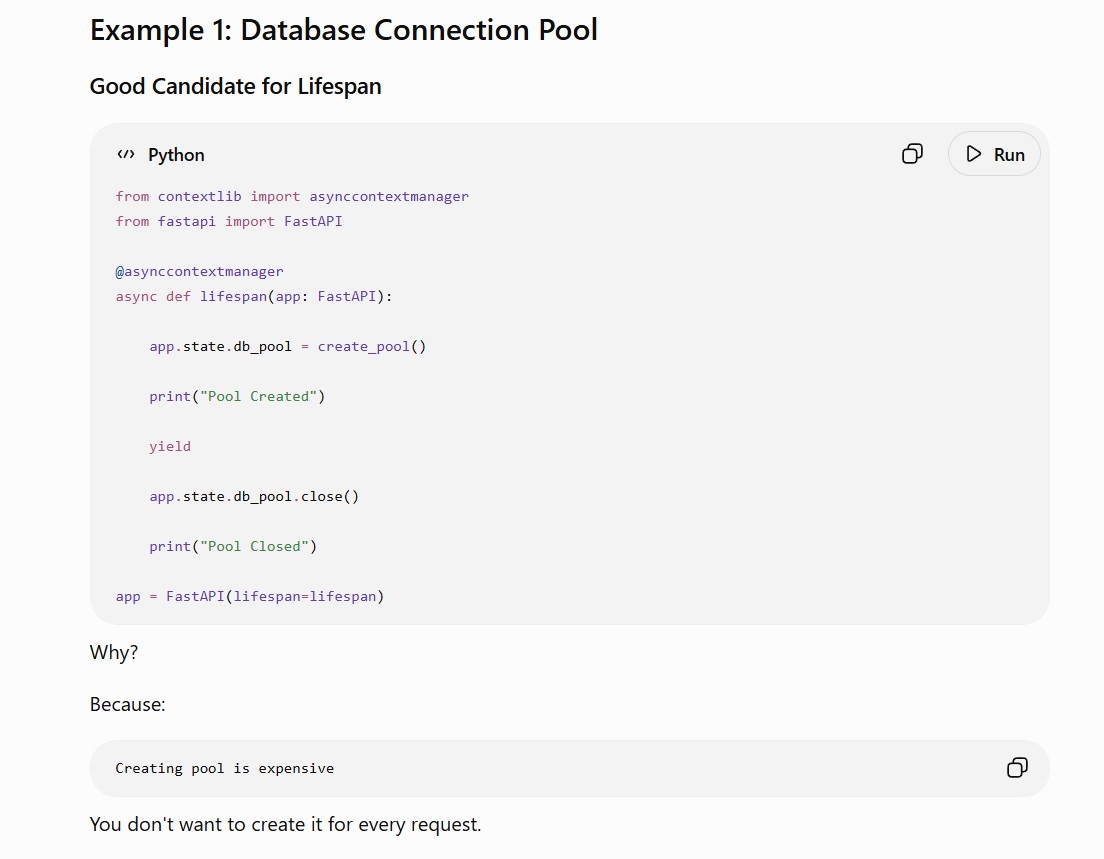Image resolution: width=1104 pixels, height=859 pixels.
Task: Click the '@asynccontextmanager' decorator line
Action: pos(199,271)
